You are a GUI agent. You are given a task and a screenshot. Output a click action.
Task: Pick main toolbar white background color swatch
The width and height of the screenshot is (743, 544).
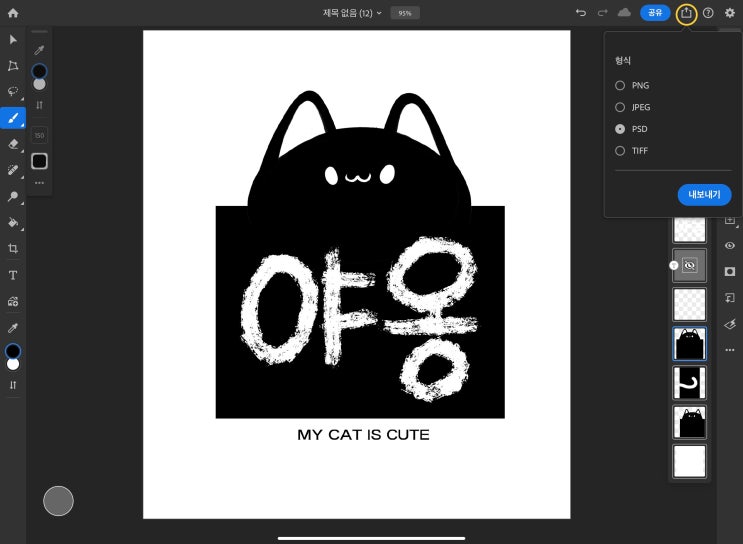[x=13, y=364]
